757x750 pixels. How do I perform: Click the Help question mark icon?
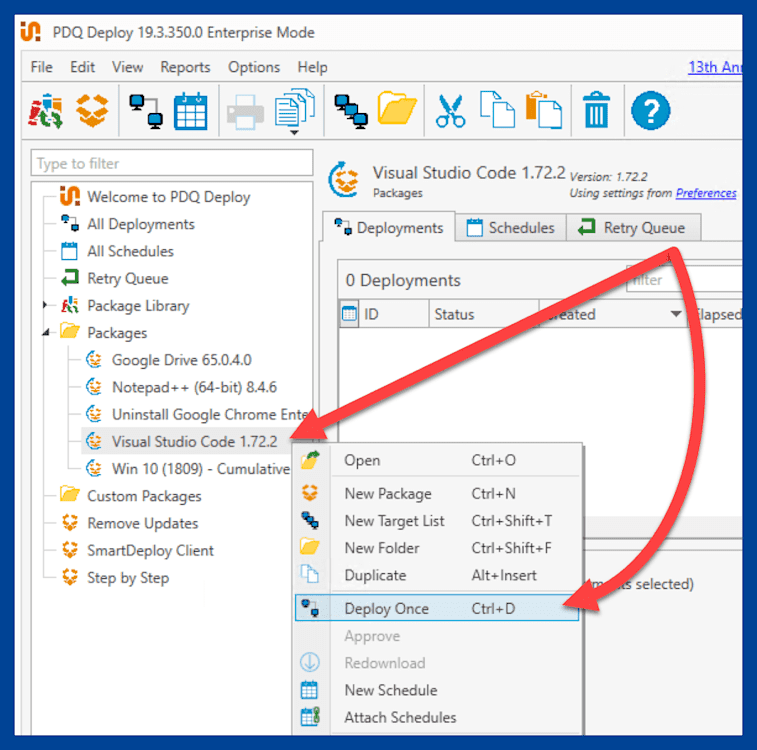(650, 111)
